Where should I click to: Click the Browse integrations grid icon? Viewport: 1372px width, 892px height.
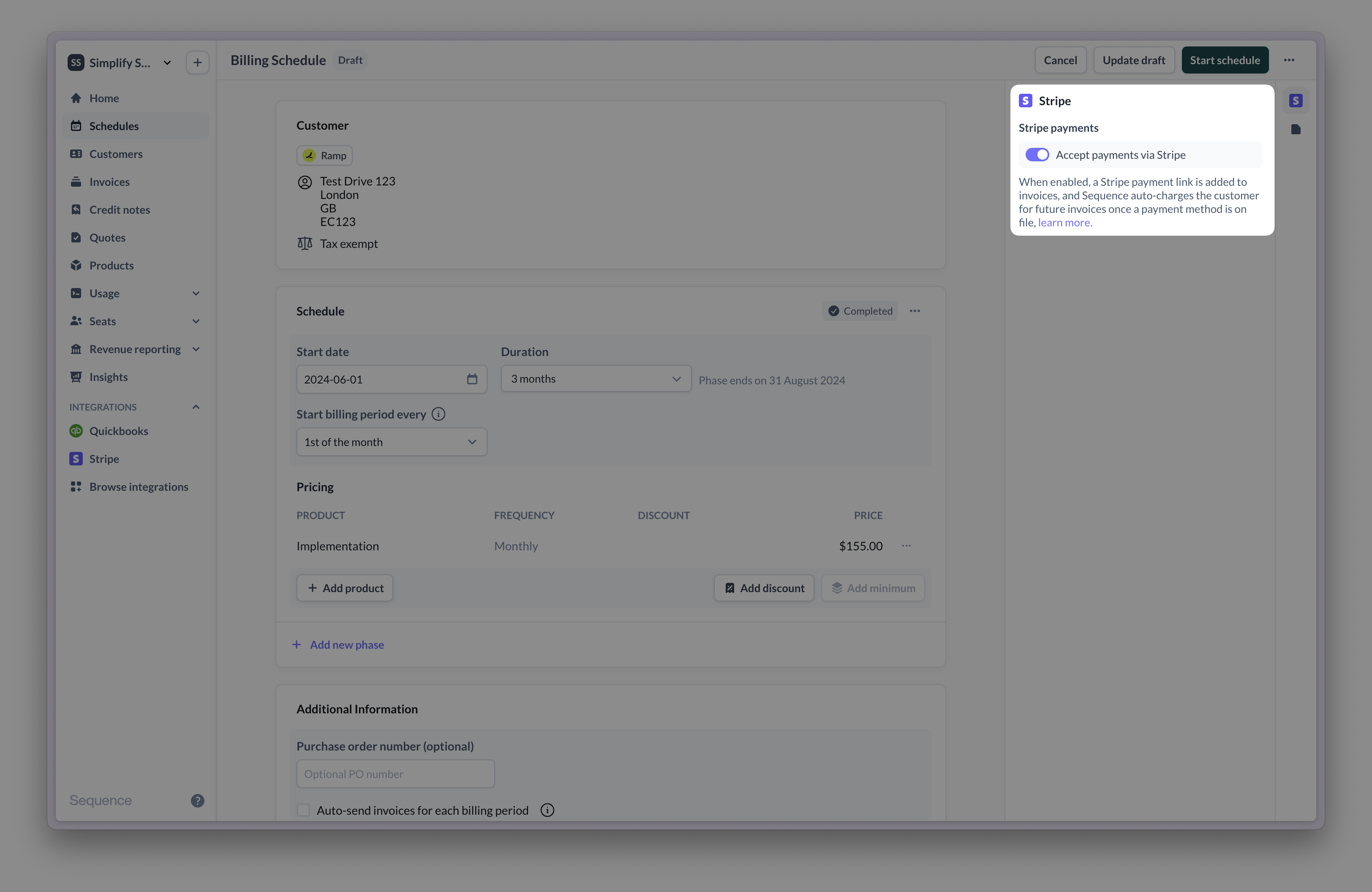click(76, 487)
